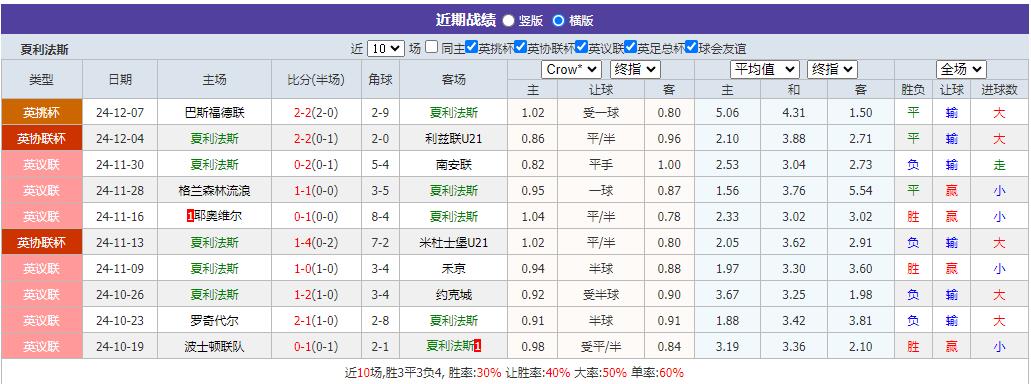The width and height of the screenshot is (1031, 384).
Task: Click the 1-4(0-2) score on 24-11-13
Action: [x=316, y=243]
